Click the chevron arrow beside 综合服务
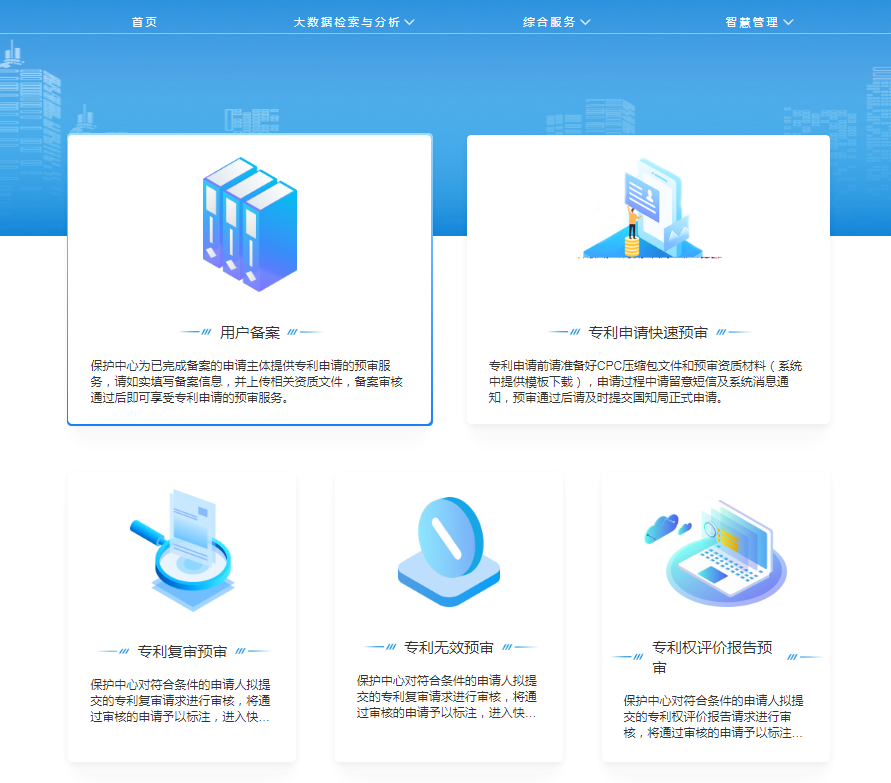 (585, 22)
